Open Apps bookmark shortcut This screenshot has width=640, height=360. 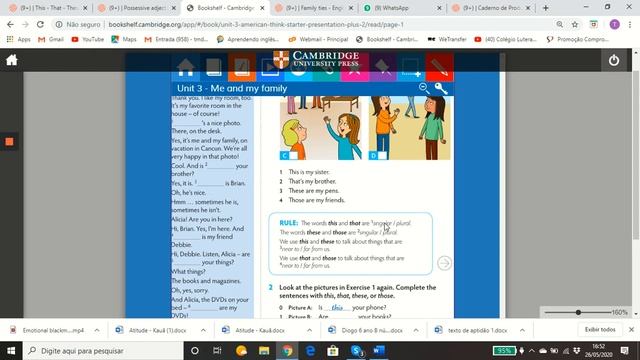point(18,39)
